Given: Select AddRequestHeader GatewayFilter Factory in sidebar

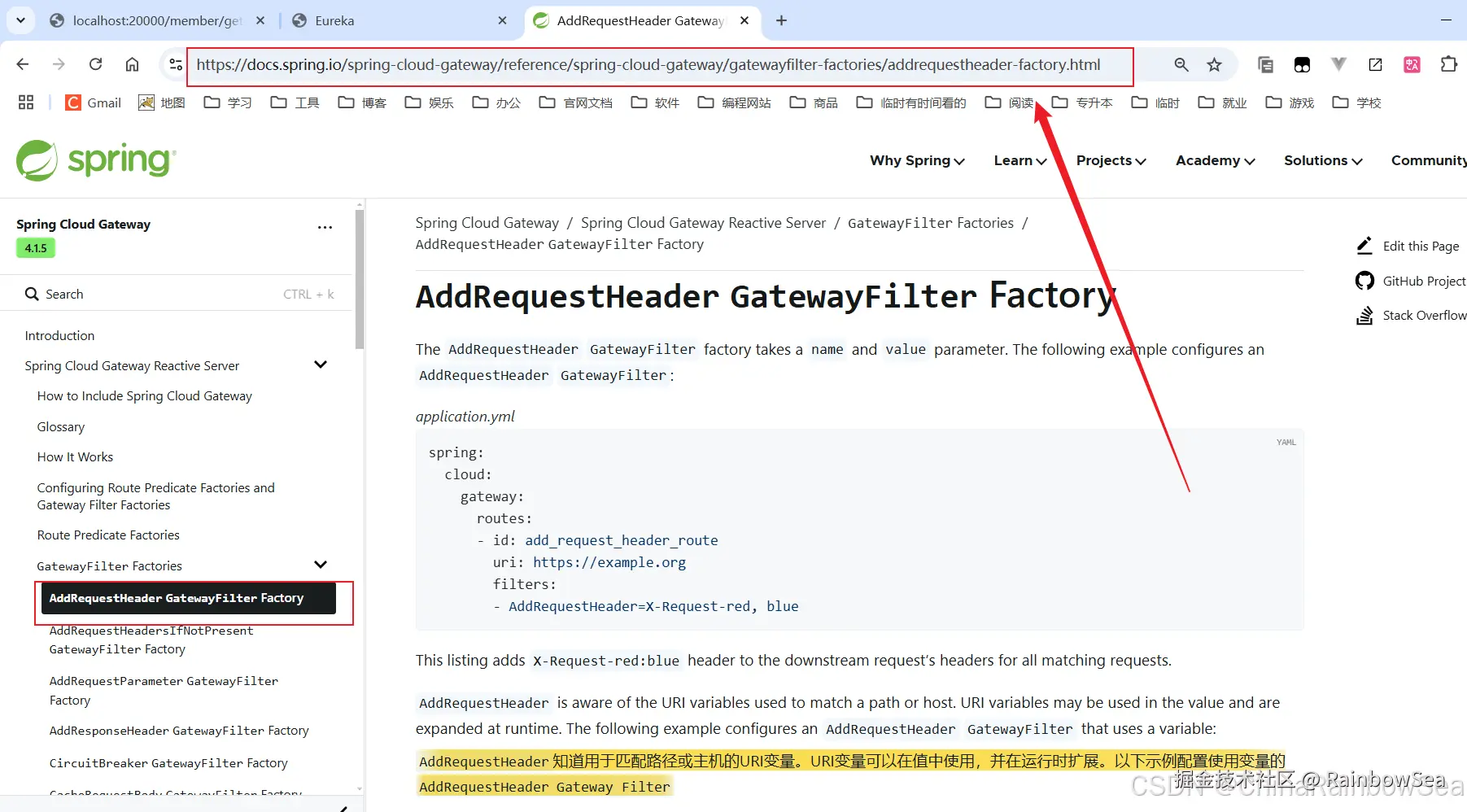Looking at the screenshot, I should 188,598.
